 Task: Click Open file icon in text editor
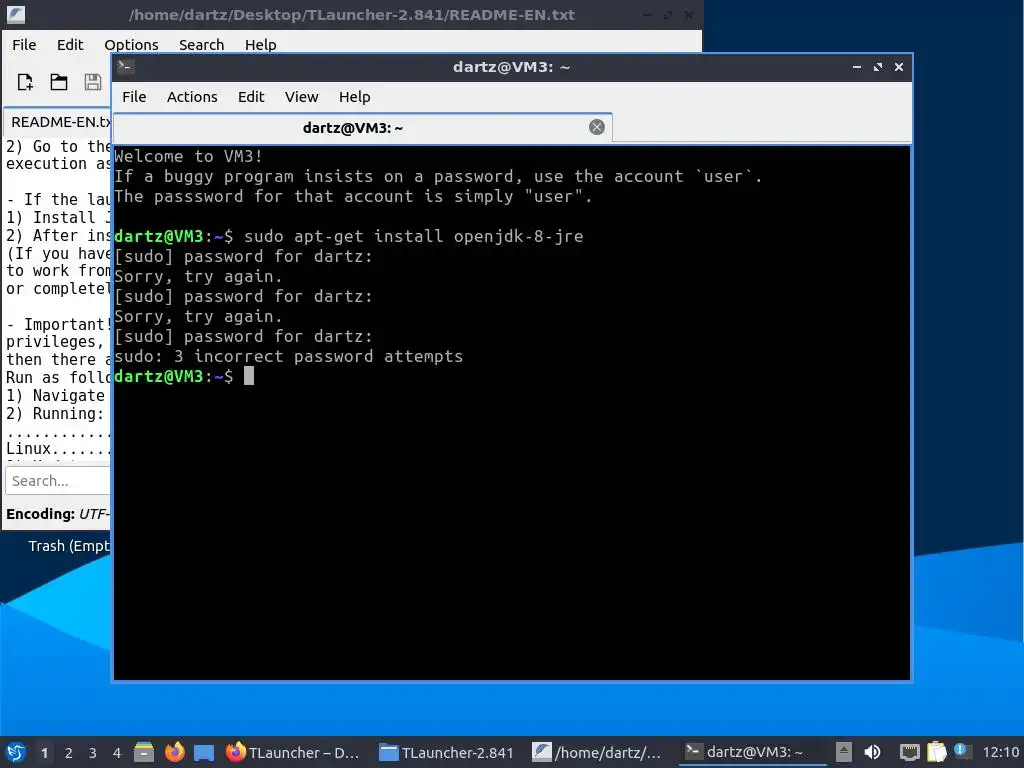coord(59,82)
